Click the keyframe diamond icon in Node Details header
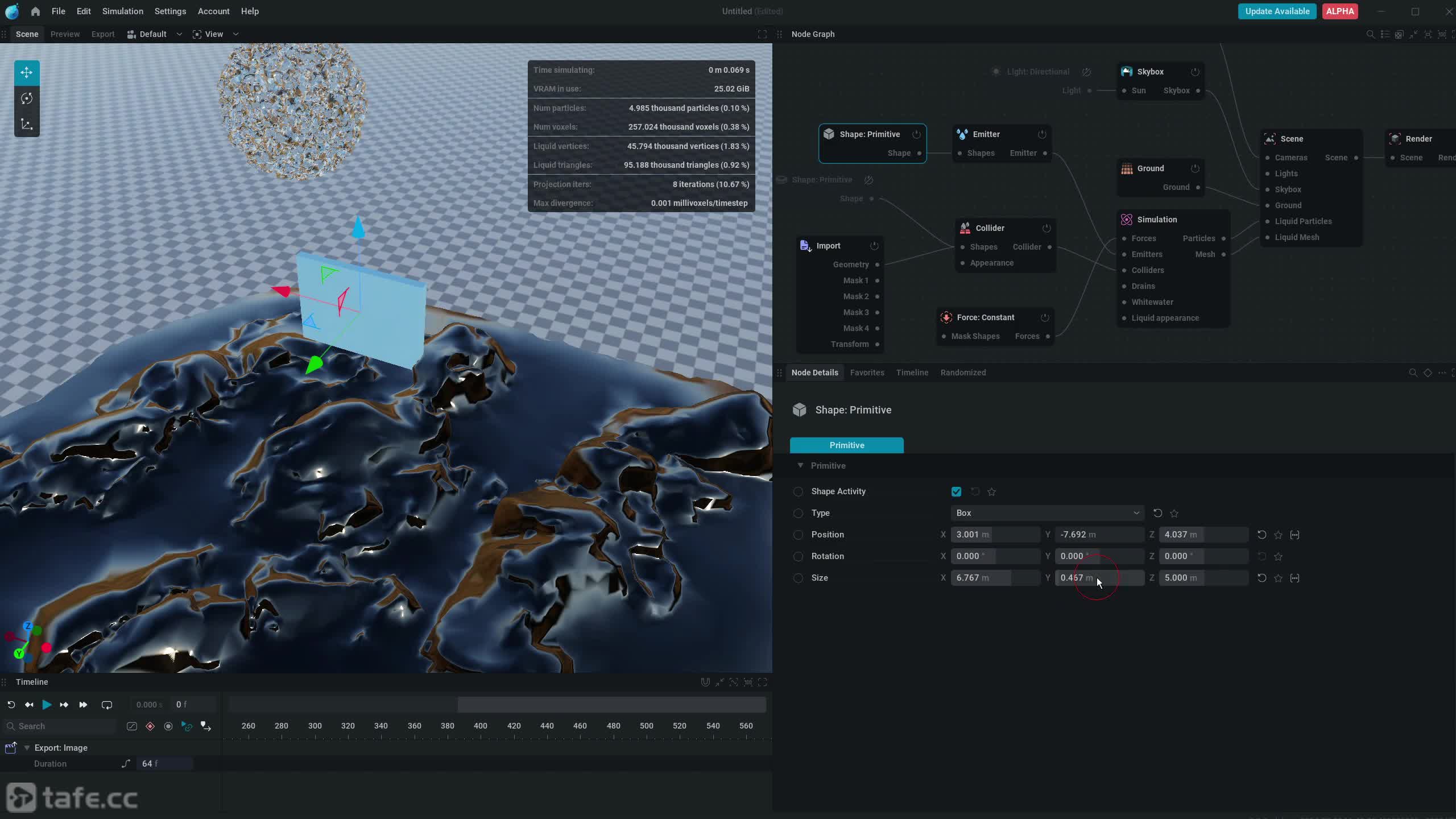The width and height of the screenshot is (1456, 819). click(1428, 373)
